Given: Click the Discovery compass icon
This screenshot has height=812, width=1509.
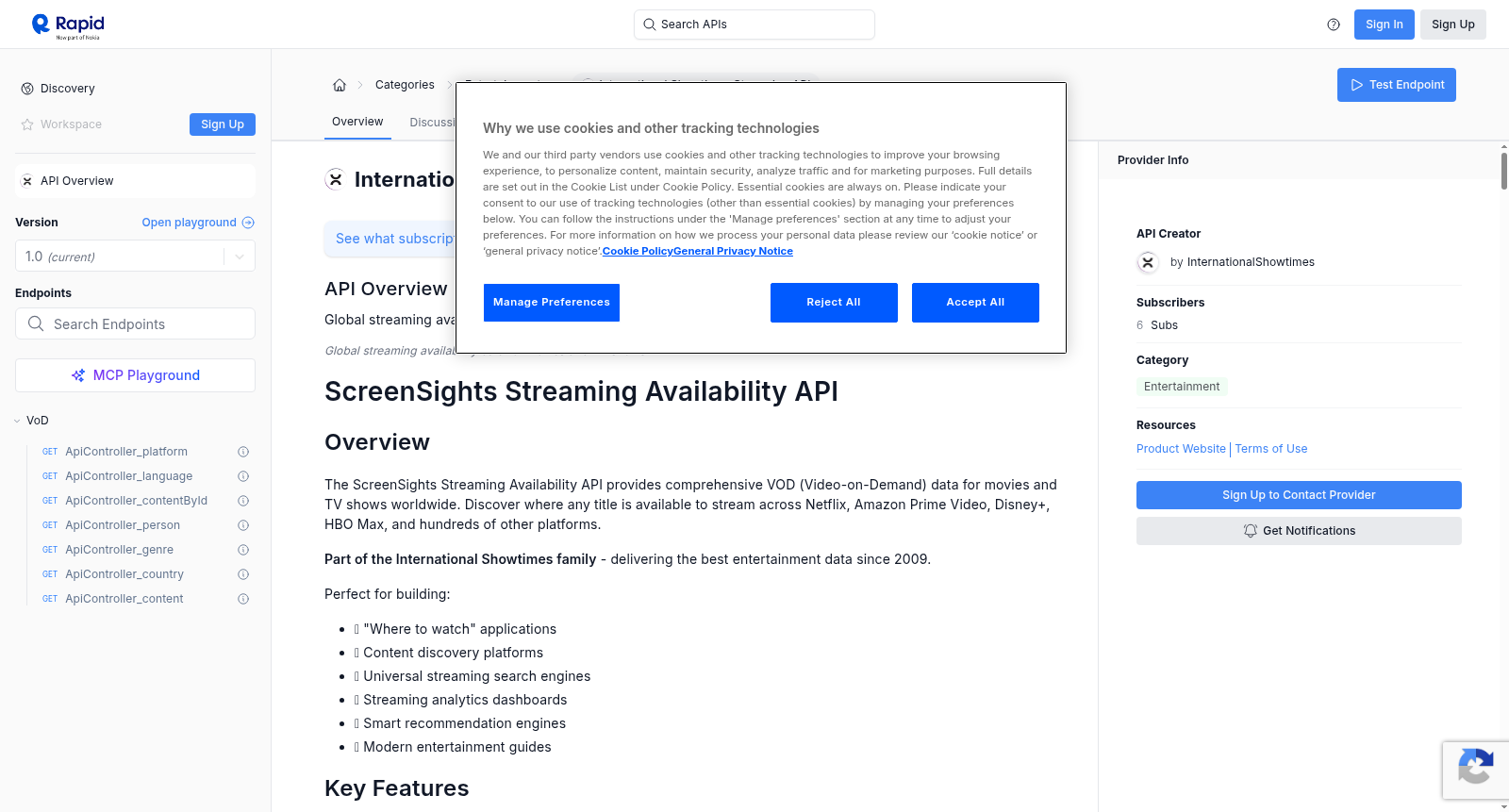Looking at the screenshot, I should click(x=27, y=89).
